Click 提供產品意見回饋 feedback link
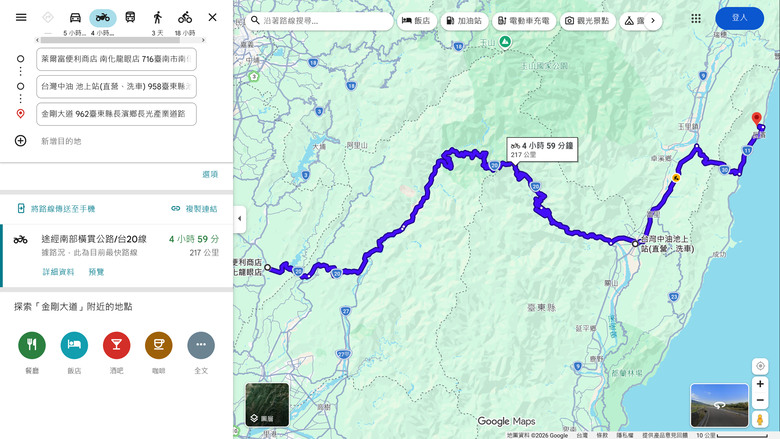Viewport: 780px width, 439px height. [665, 435]
